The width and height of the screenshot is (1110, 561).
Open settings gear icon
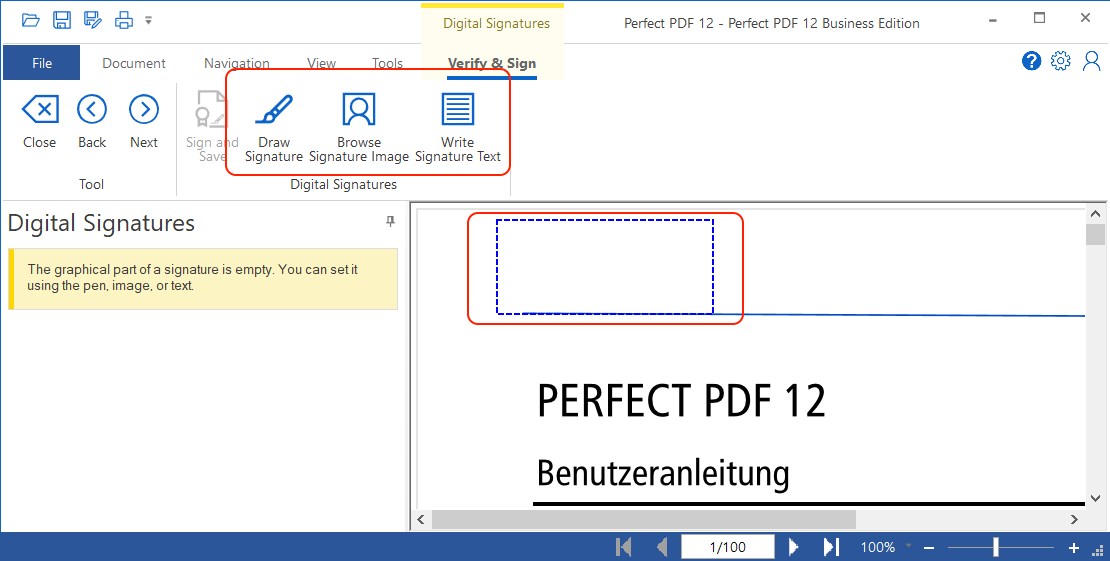(x=1061, y=62)
